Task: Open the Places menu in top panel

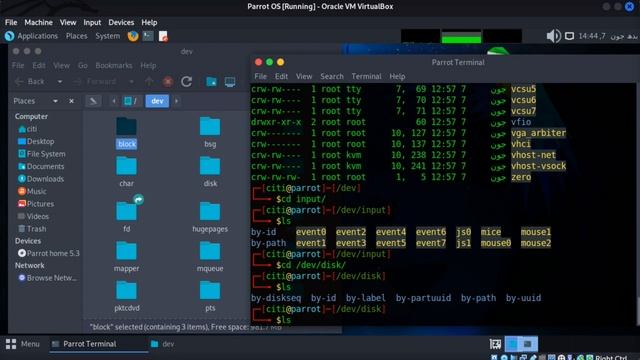Action: (76, 36)
